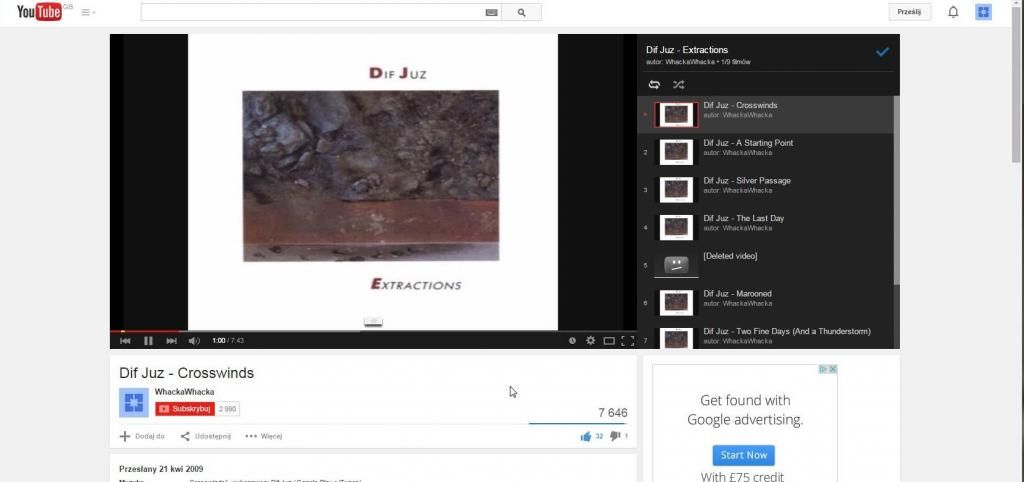Click Dodaj do button
The height and width of the screenshot is (482, 1024).
(142, 436)
